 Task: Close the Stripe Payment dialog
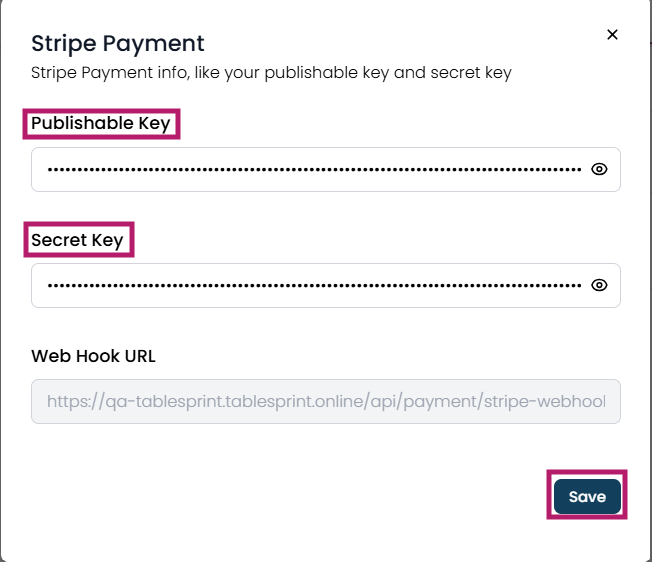tap(612, 35)
